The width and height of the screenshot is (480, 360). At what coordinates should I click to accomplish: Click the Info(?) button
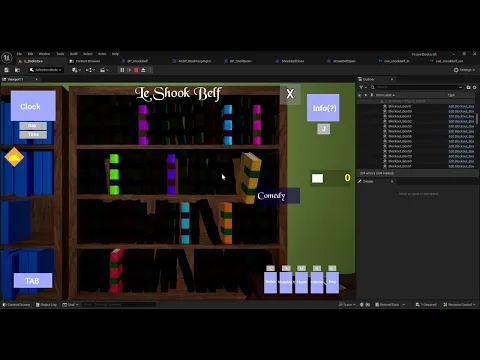[323, 108]
